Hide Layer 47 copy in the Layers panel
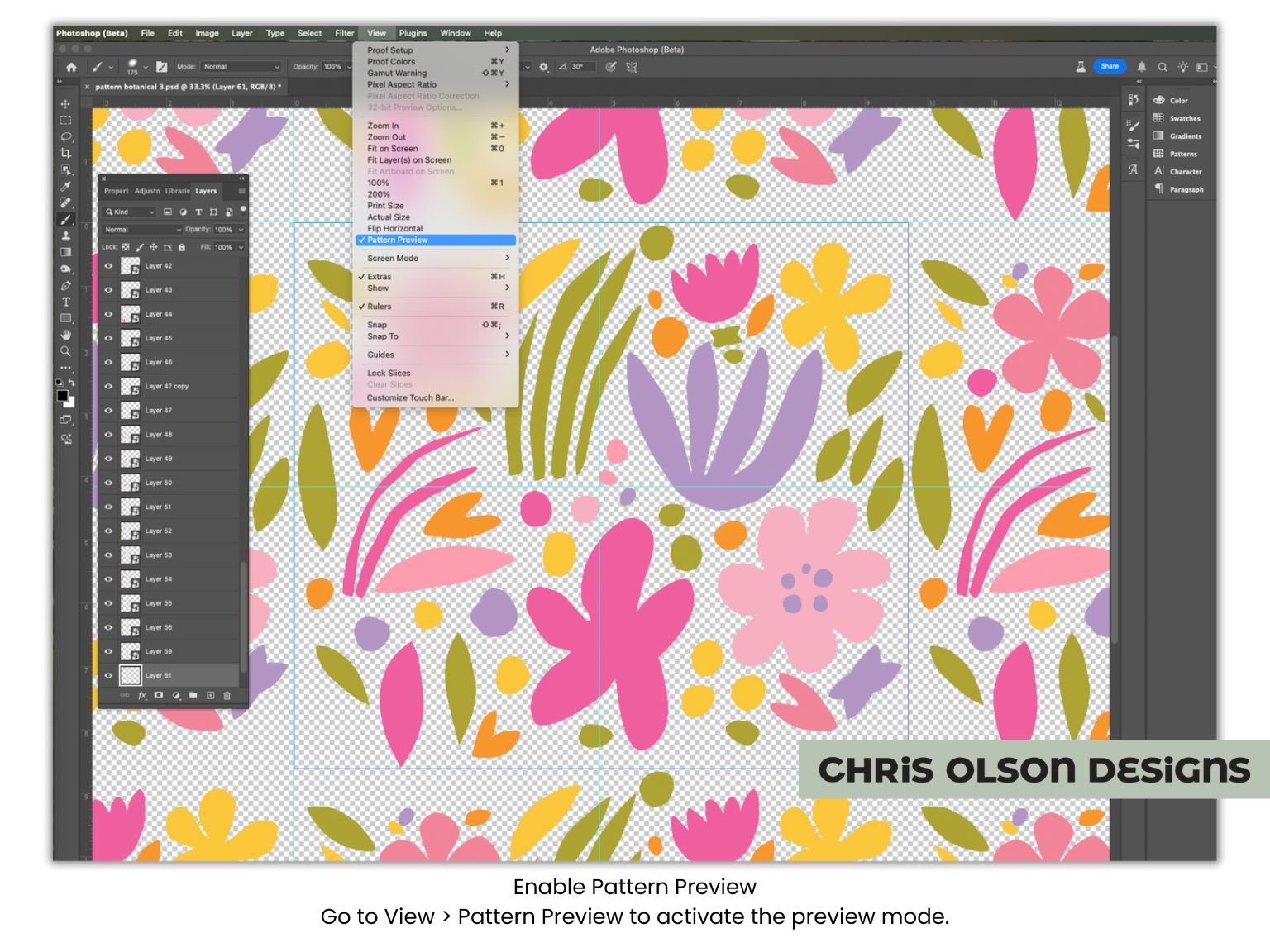Image resolution: width=1270 pixels, height=952 pixels. point(109,386)
